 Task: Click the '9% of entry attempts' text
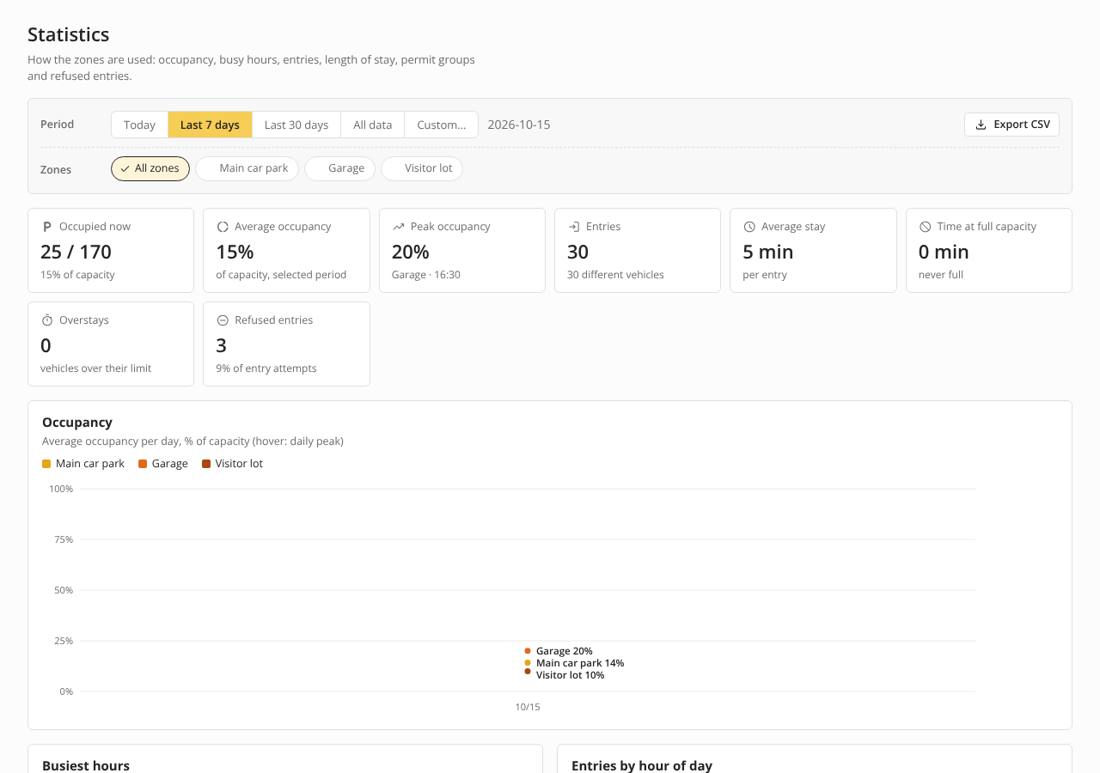point(266,368)
